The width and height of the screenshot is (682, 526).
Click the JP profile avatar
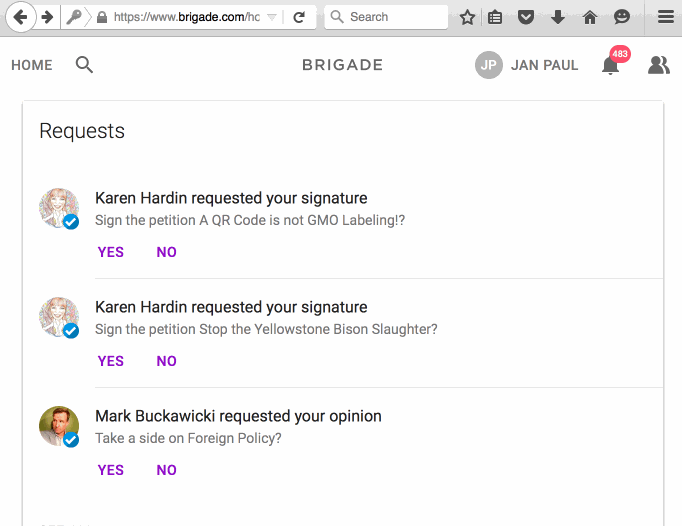click(489, 65)
